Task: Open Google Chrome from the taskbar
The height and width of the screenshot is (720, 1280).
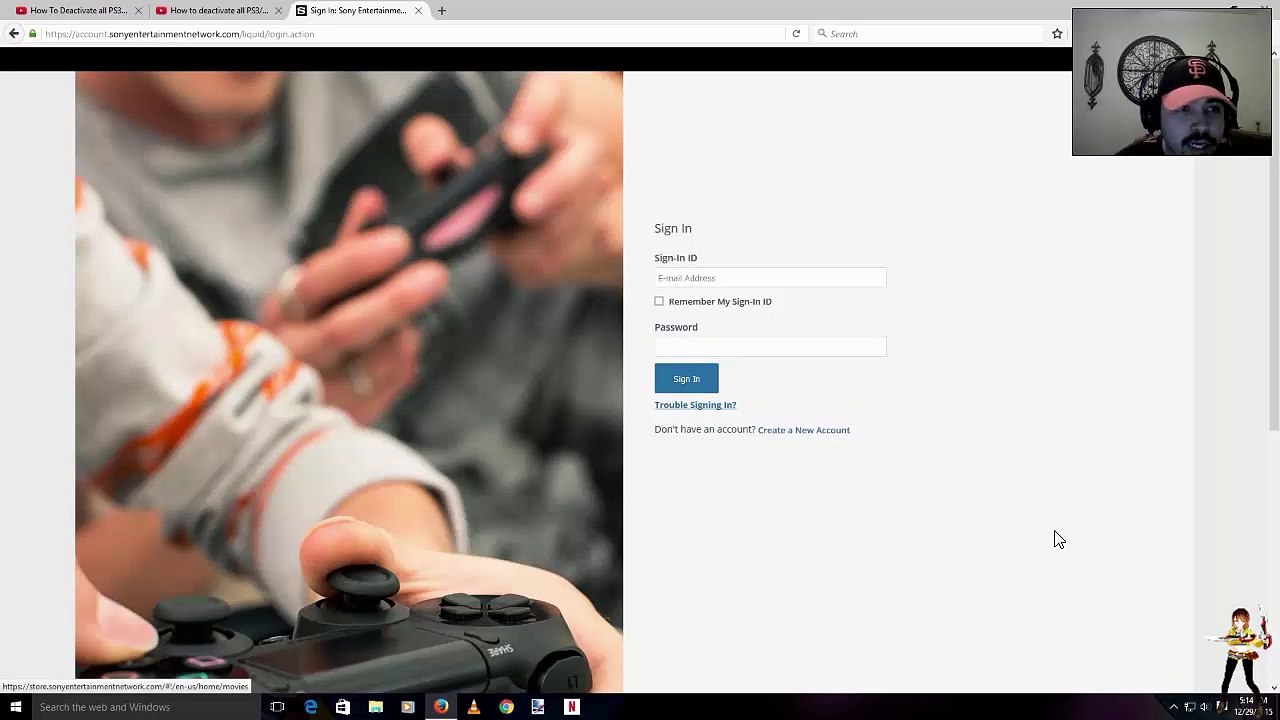Action: pos(507,707)
